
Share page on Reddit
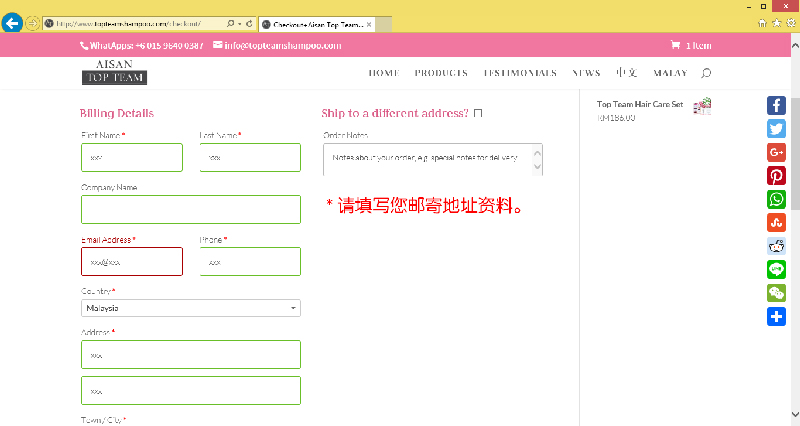pos(776,246)
